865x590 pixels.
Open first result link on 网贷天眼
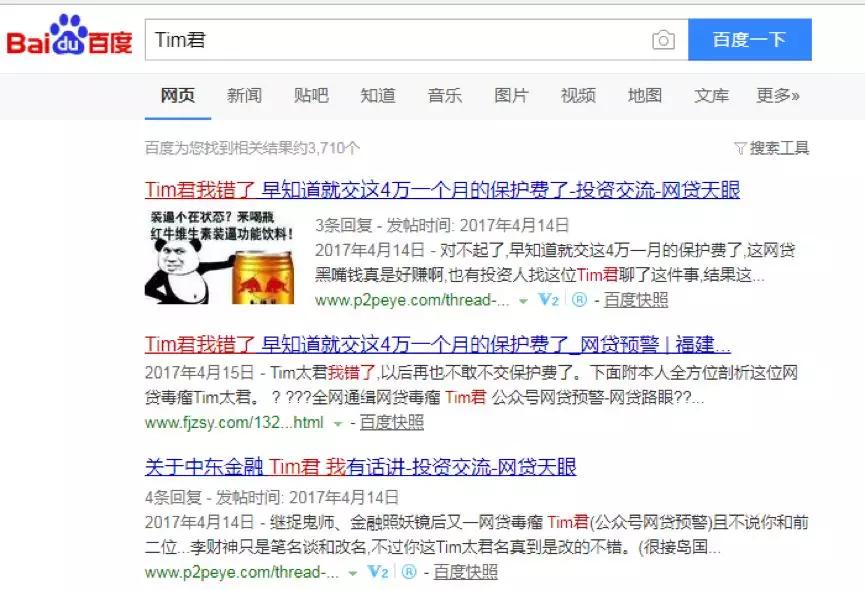[442, 190]
